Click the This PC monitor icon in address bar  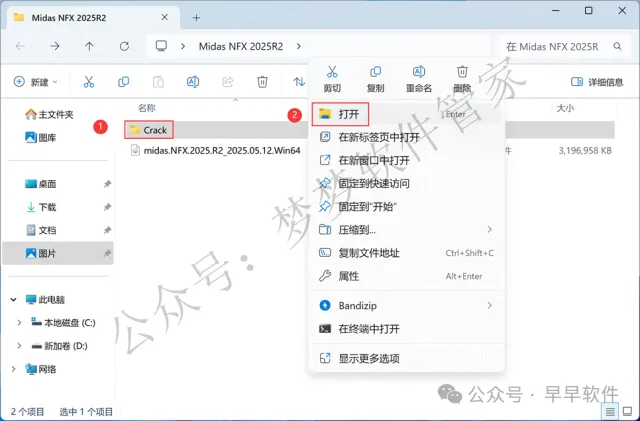click(161, 46)
